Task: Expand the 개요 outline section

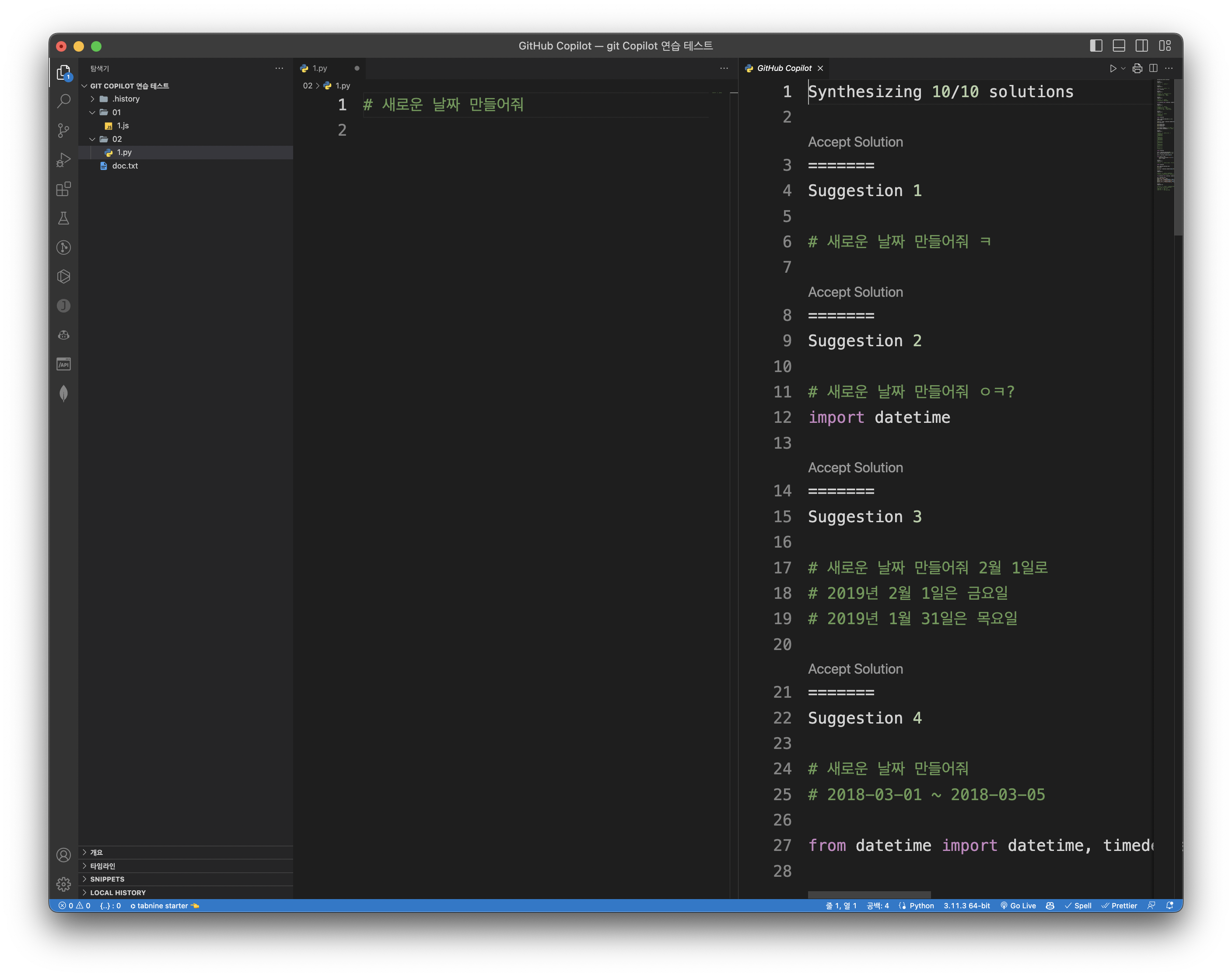Action: 185,852
